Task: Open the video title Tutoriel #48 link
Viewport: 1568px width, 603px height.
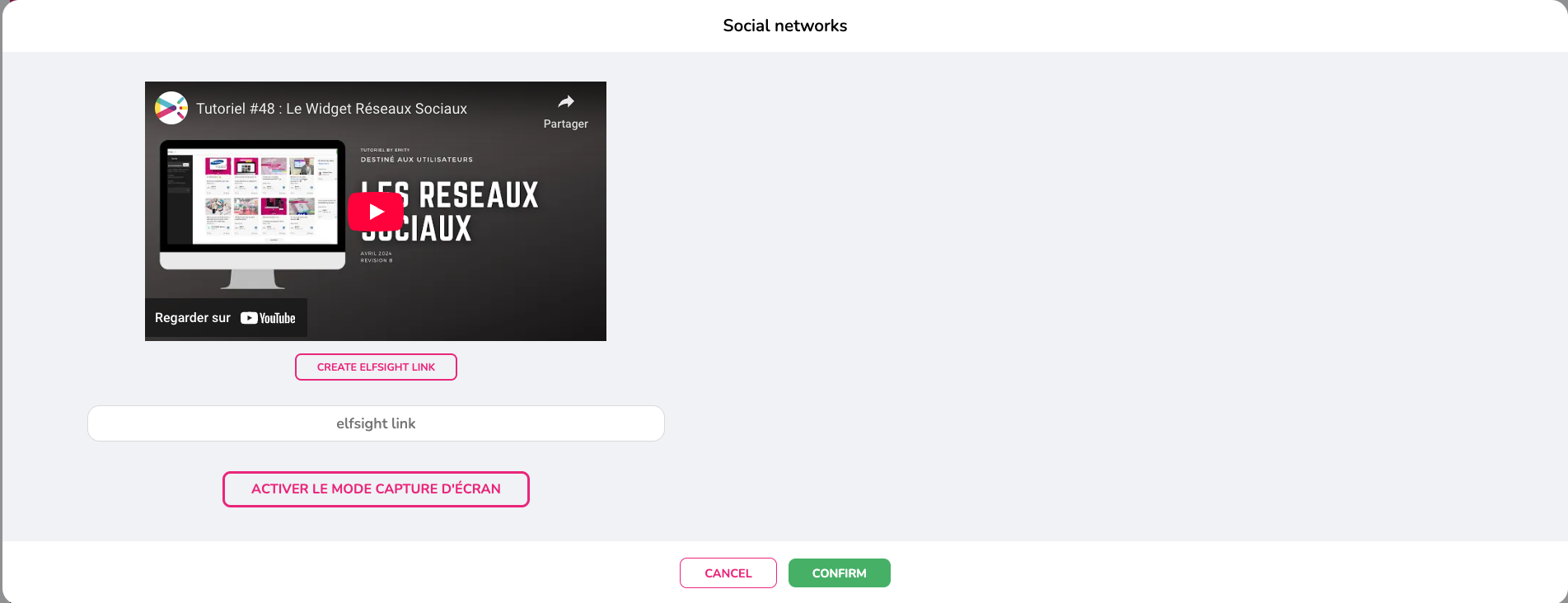Action: point(331,109)
